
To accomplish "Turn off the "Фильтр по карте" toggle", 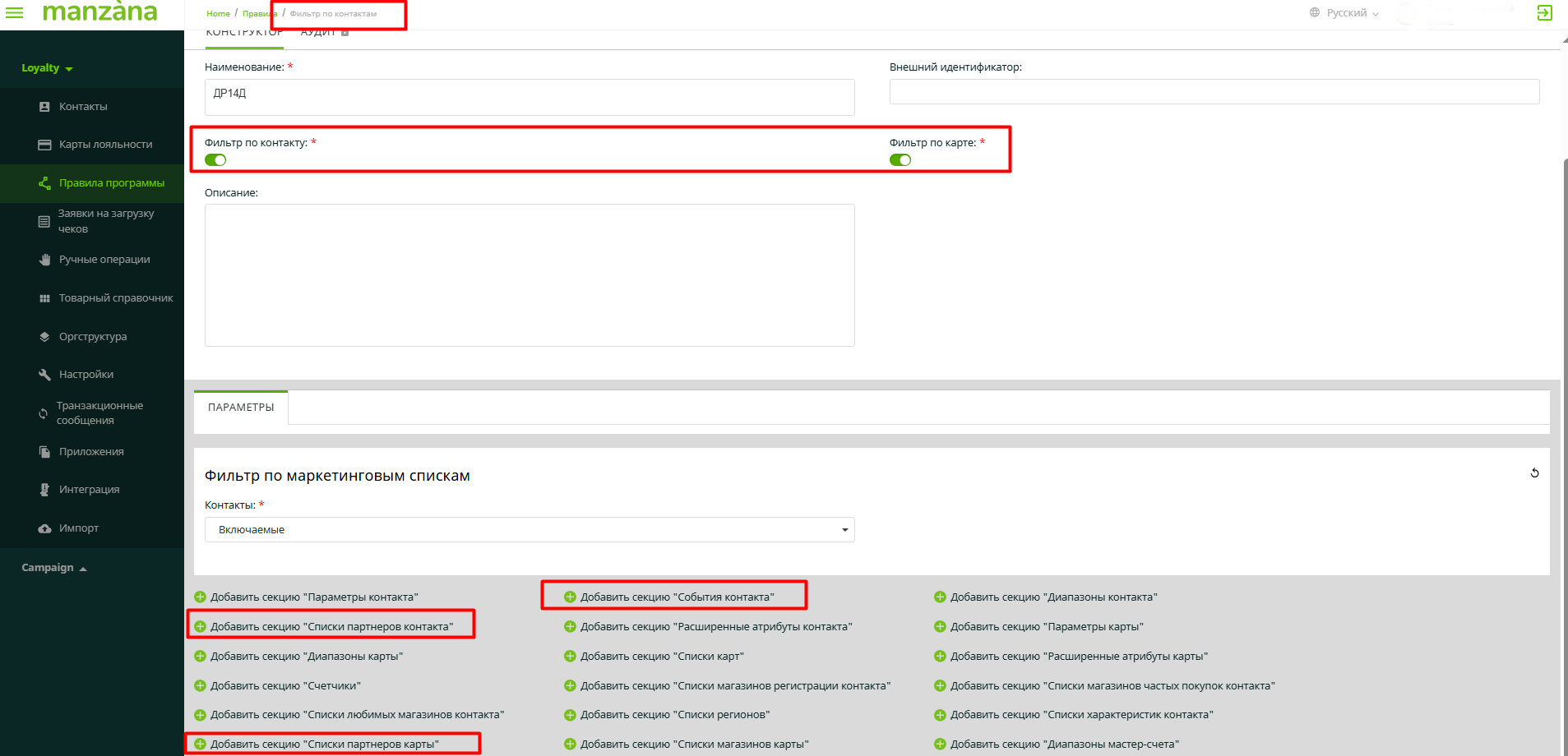I will (900, 160).
